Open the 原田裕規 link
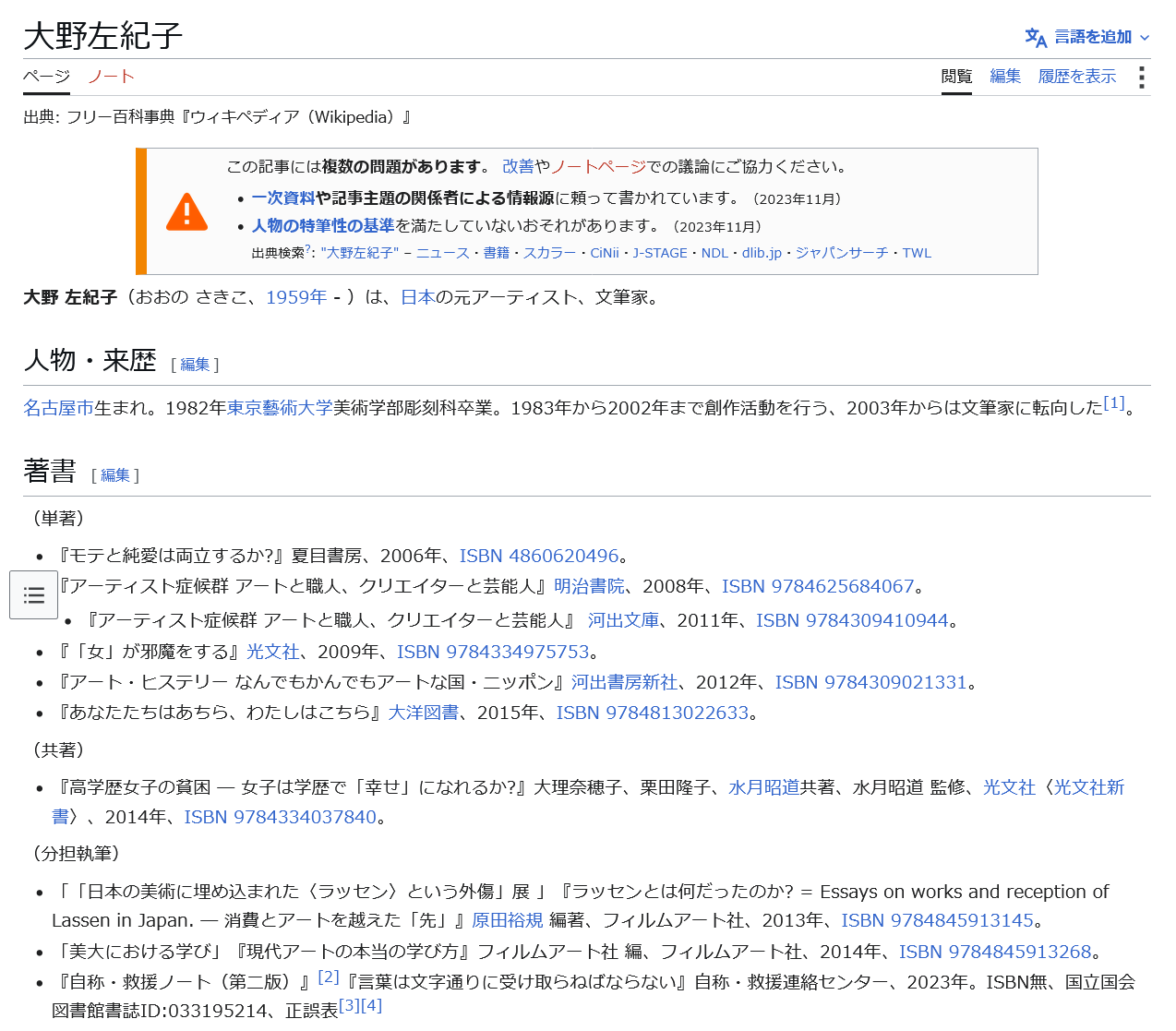The width and height of the screenshot is (1176, 1031). 508,920
